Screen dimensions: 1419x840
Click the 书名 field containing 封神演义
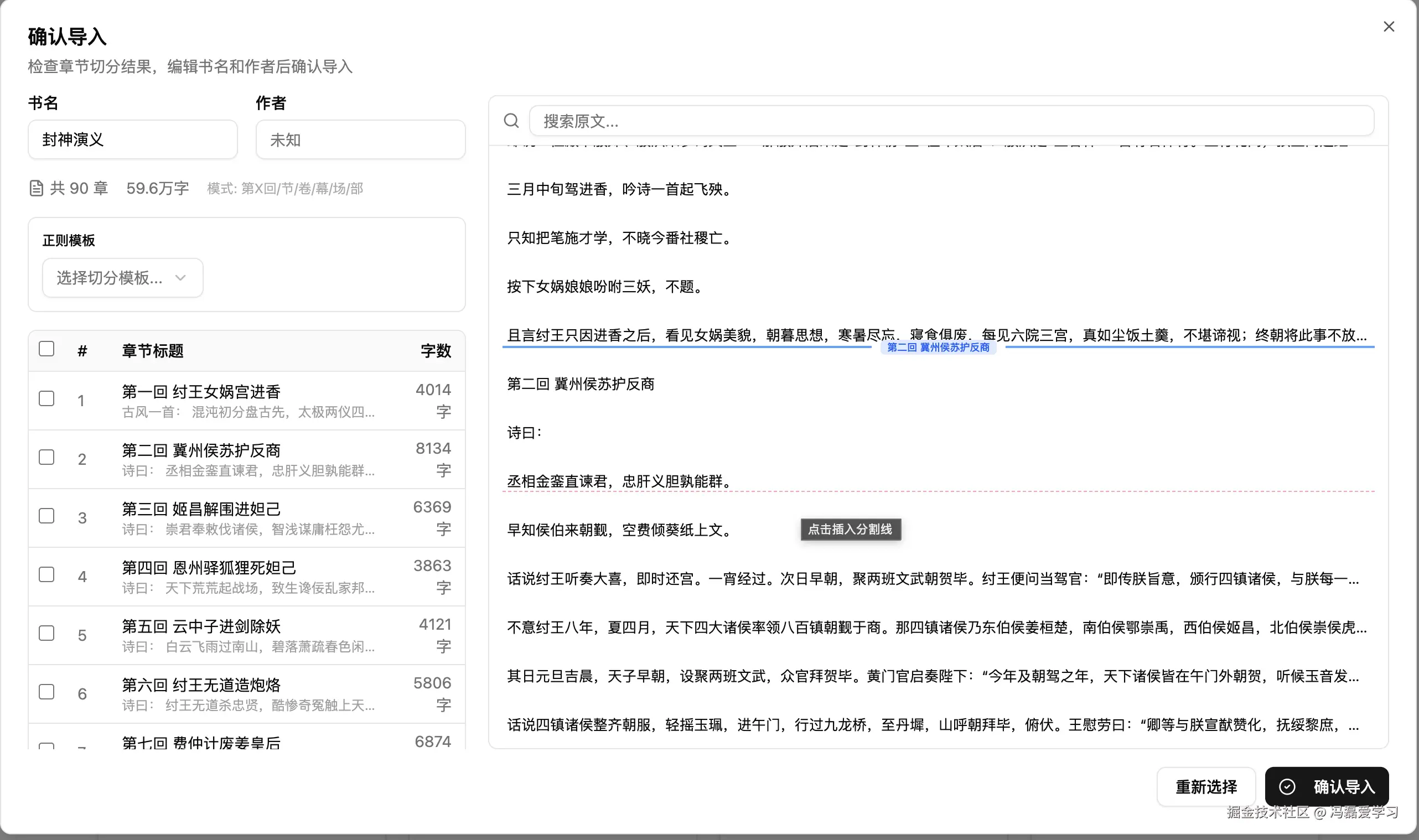tap(132, 139)
